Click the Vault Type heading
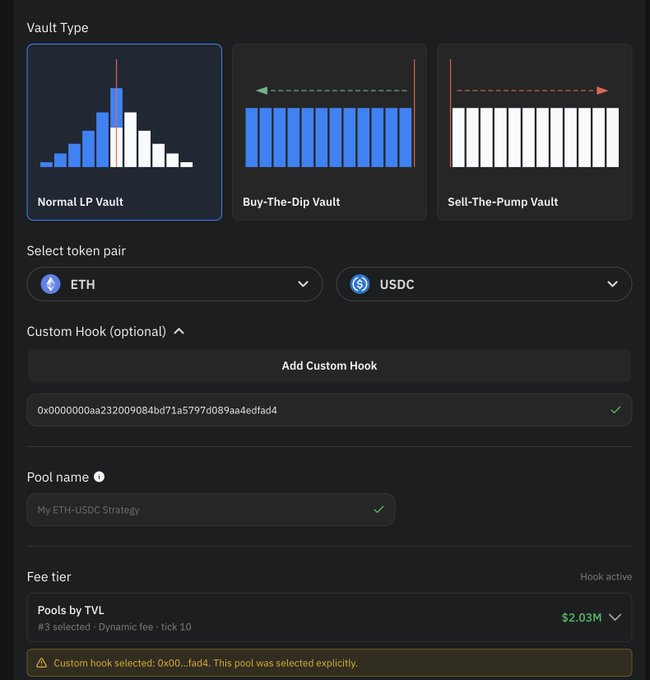Image resolution: width=650 pixels, height=680 pixels. [x=58, y=28]
